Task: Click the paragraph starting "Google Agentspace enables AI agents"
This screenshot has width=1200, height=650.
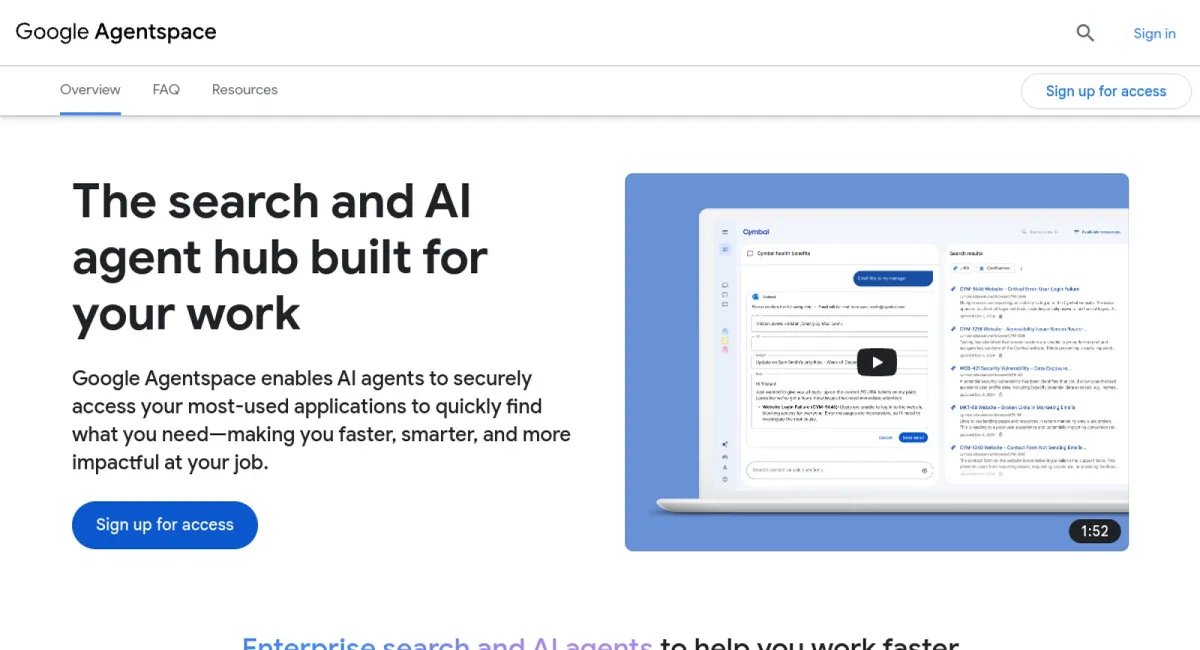Action: pos(321,421)
